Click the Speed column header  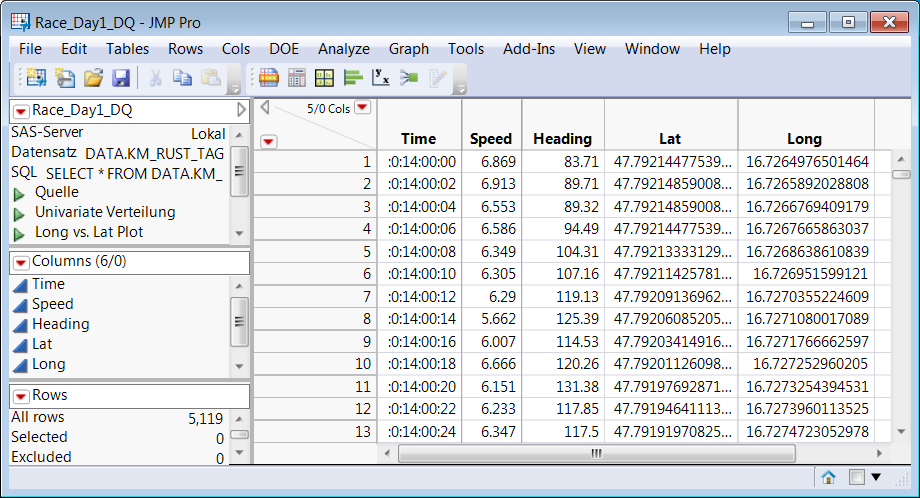coord(491,139)
